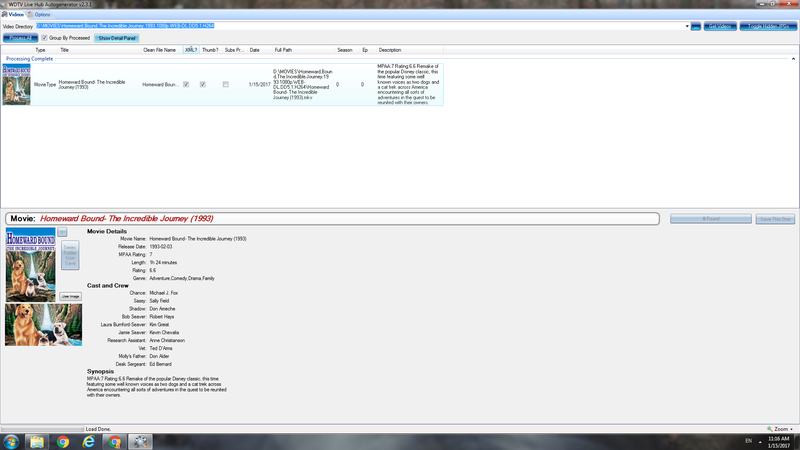Click the release date value '1993-02-03'
This screenshot has height=450, width=800.
point(161,246)
